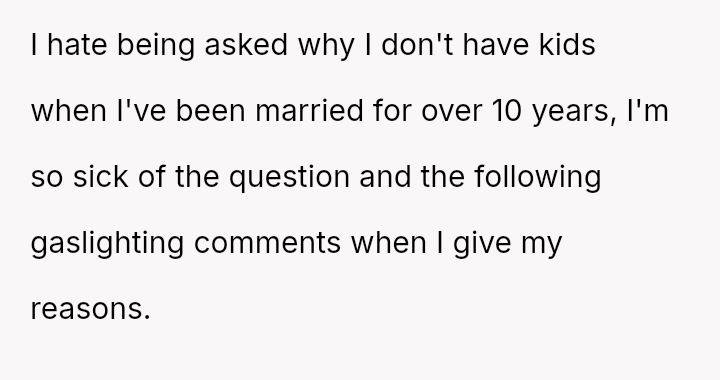Click the word "give" in the fourth line
Viewport: 720px width, 380px height.
tap(482, 245)
